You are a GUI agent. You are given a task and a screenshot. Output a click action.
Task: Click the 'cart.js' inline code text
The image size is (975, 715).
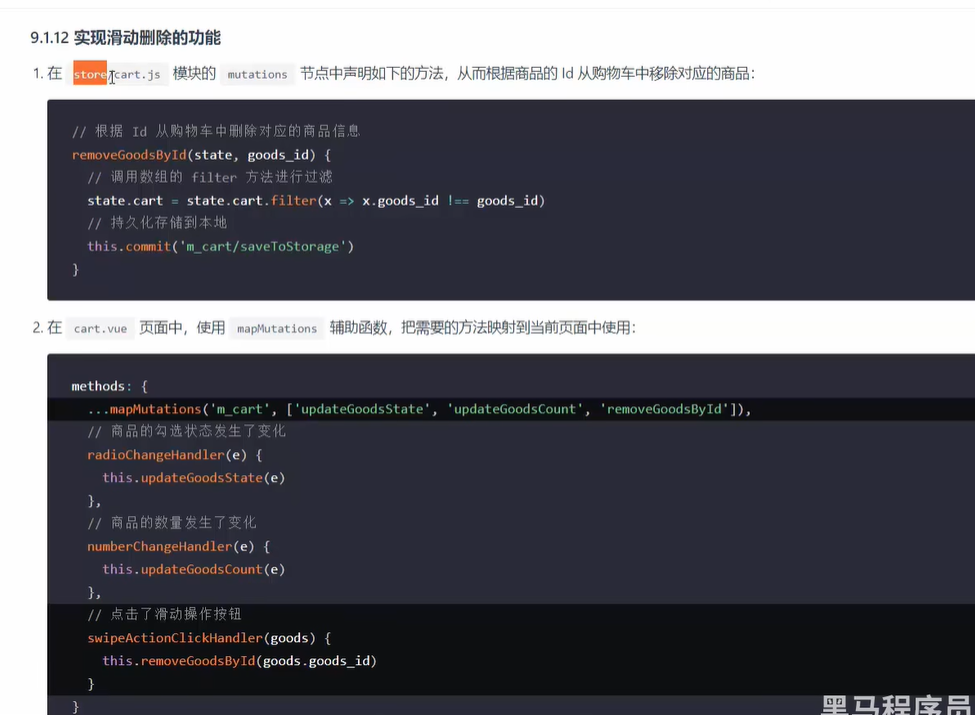[x=137, y=75]
